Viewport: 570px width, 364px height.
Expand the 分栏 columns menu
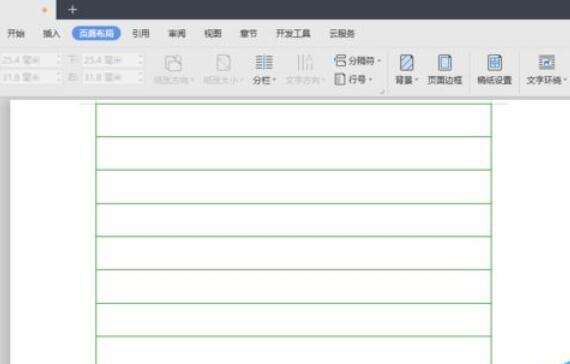tap(264, 70)
